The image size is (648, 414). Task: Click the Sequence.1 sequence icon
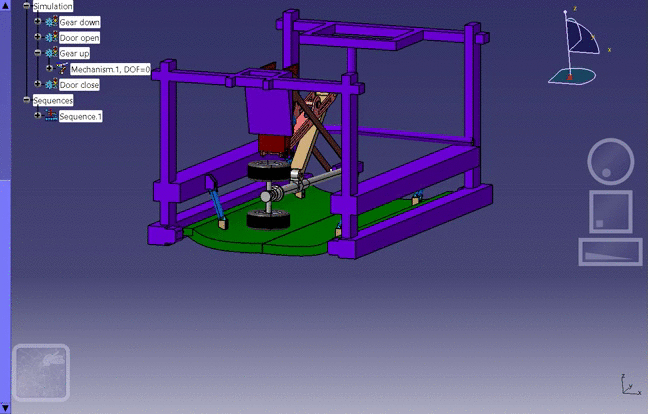[51, 115]
